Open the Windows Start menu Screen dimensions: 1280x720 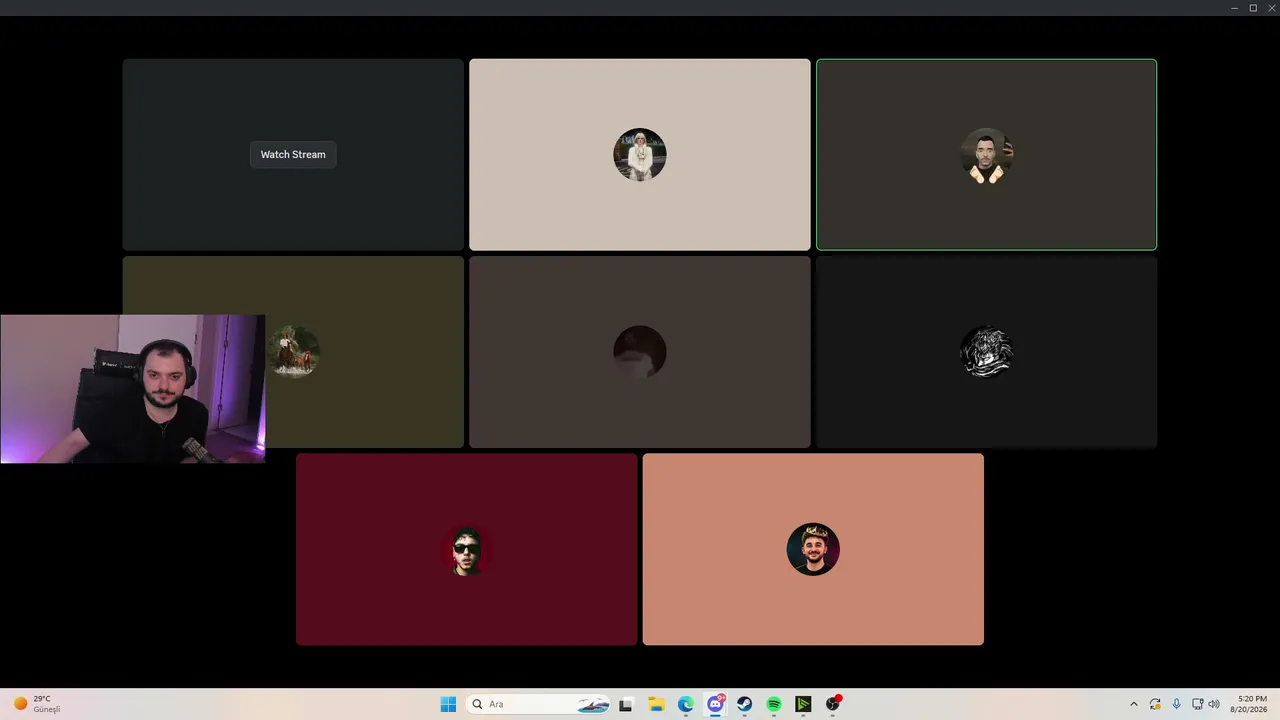pyautogui.click(x=448, y=704)
